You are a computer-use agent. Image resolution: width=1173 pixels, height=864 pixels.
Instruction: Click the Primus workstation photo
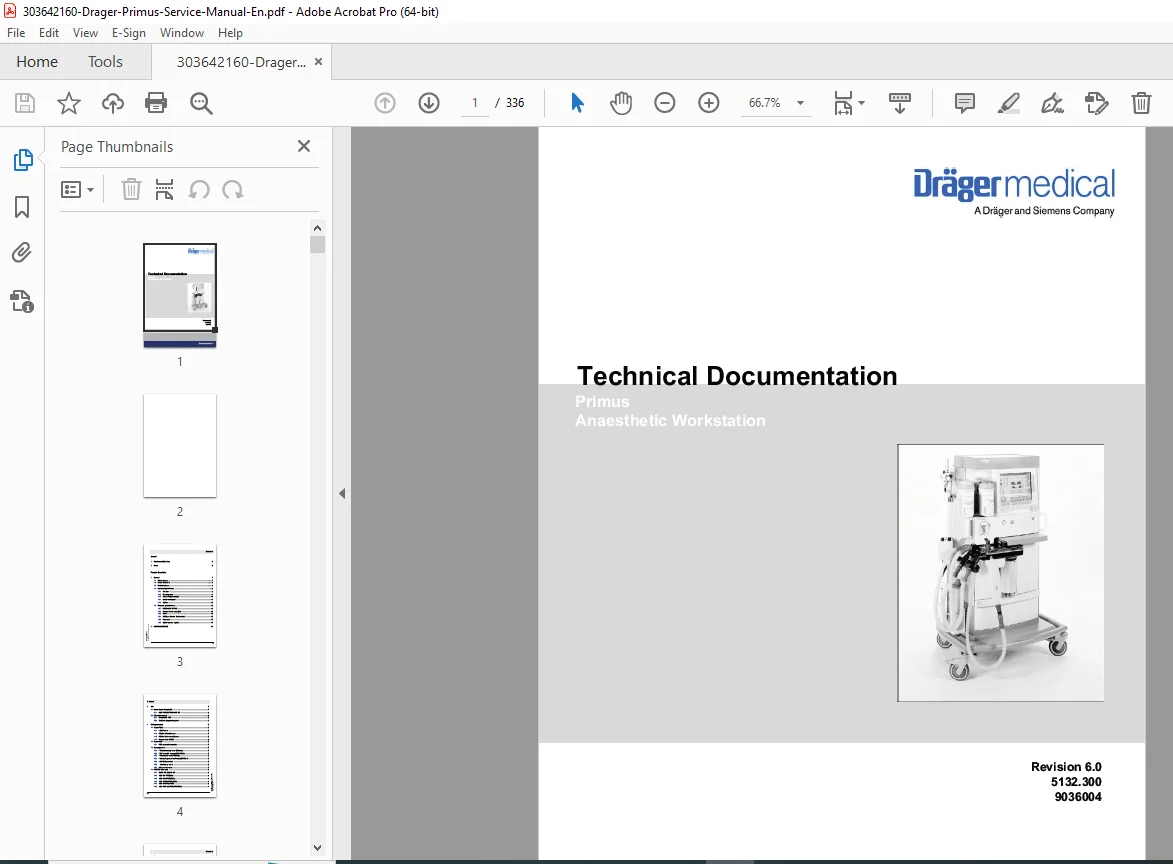pos(1001,573)
